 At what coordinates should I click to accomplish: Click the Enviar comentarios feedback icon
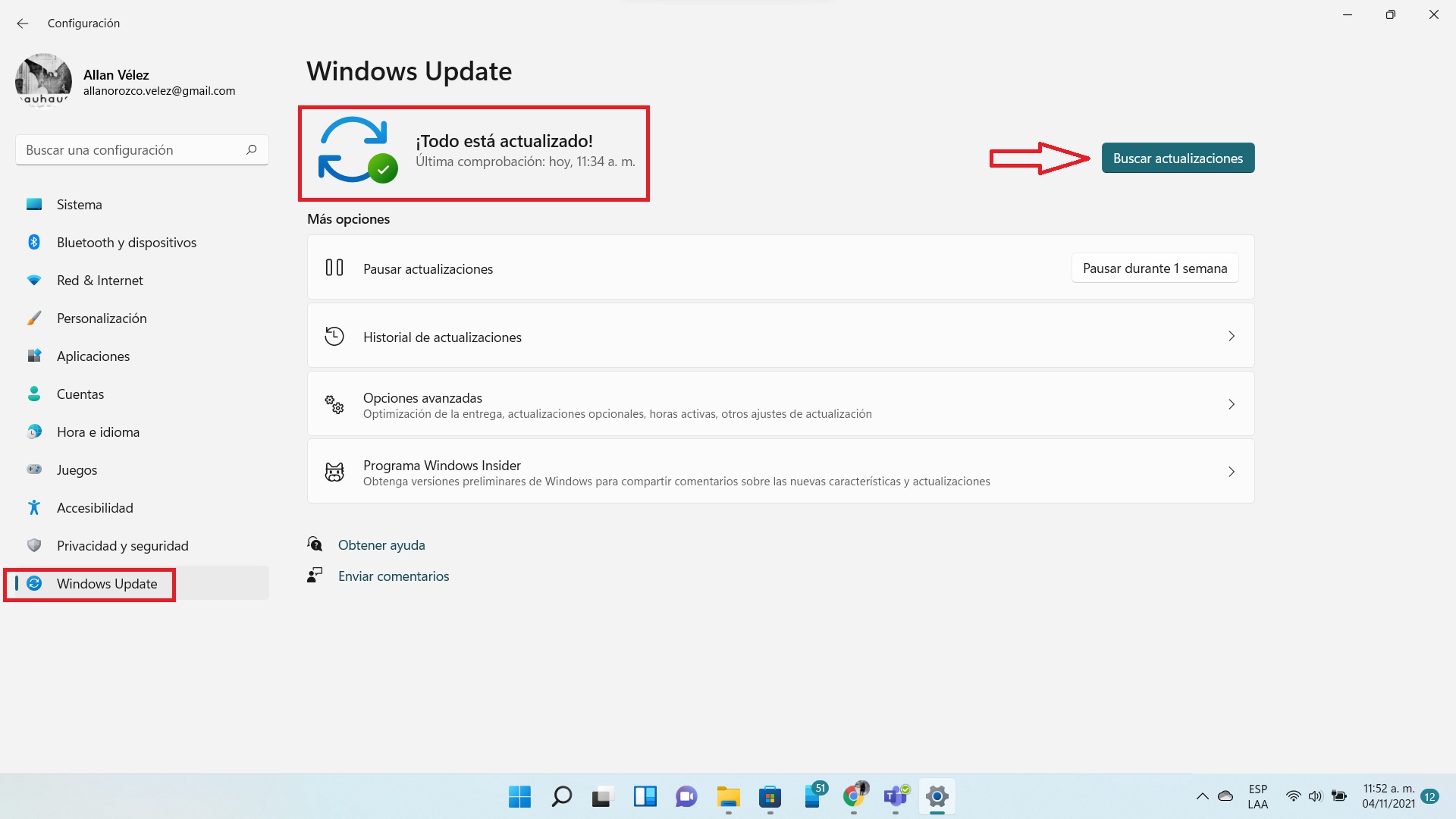click(315, 575)
